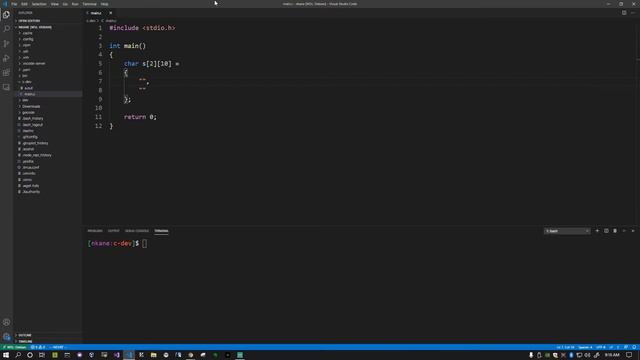Open the Selection menu
The width and height of the screenshot is (640, 360).
[x=39, y=4]
